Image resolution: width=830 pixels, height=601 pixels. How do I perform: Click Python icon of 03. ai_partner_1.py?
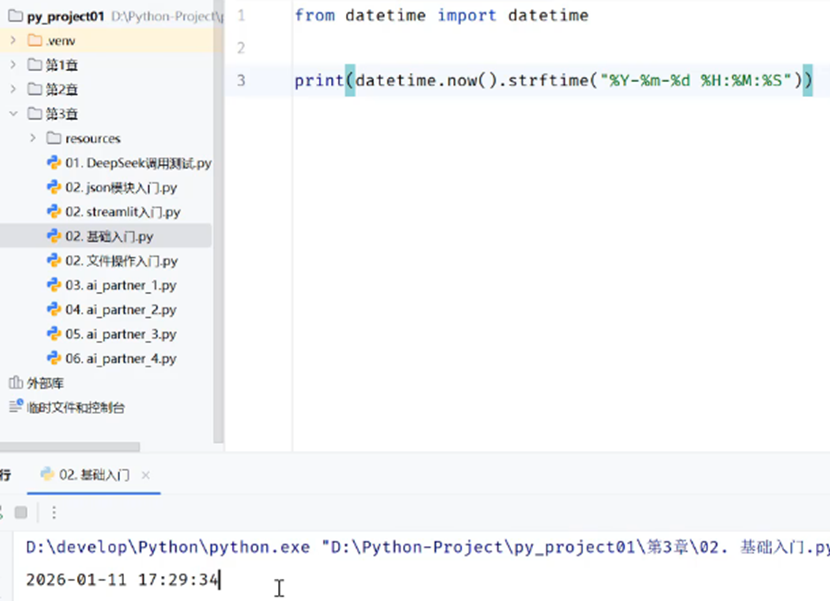[x=53, y=285]
